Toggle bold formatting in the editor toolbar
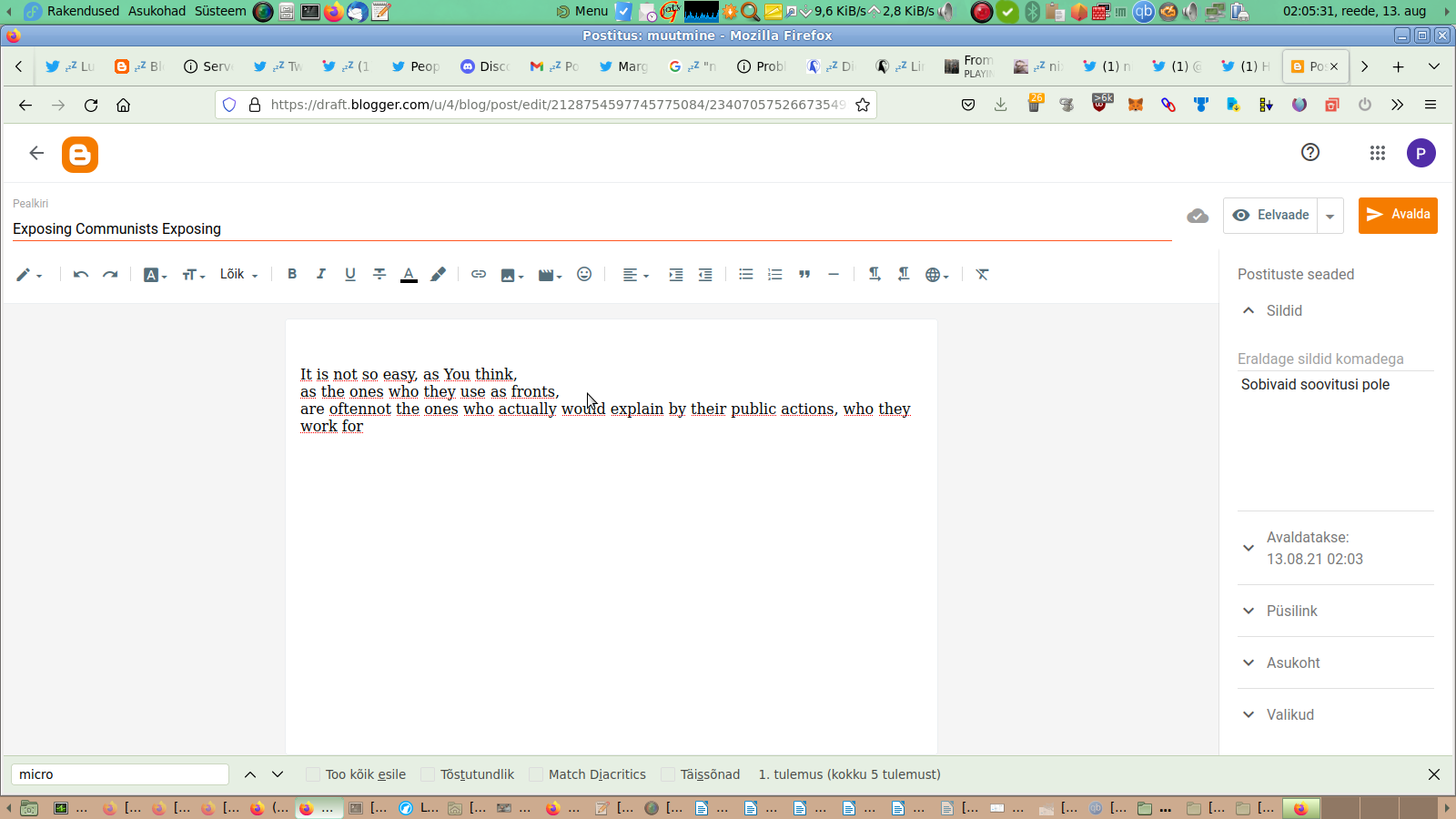 tap(292, 274)
